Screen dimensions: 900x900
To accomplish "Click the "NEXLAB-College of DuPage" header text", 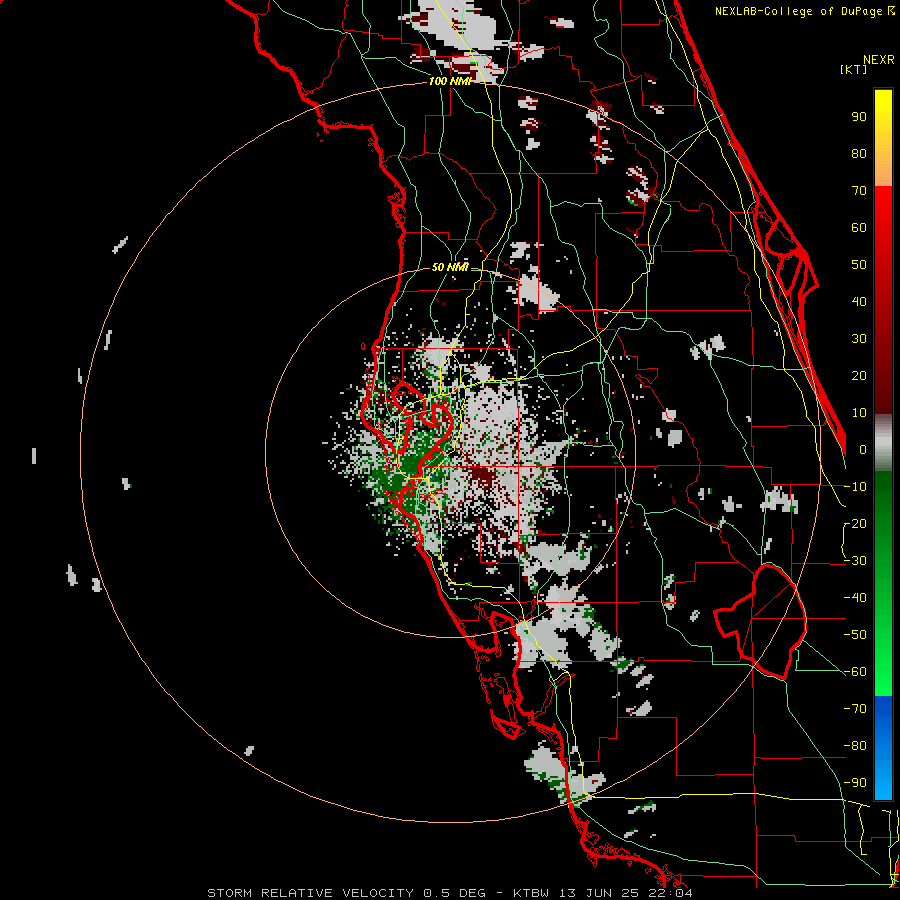I will point(800,11).
